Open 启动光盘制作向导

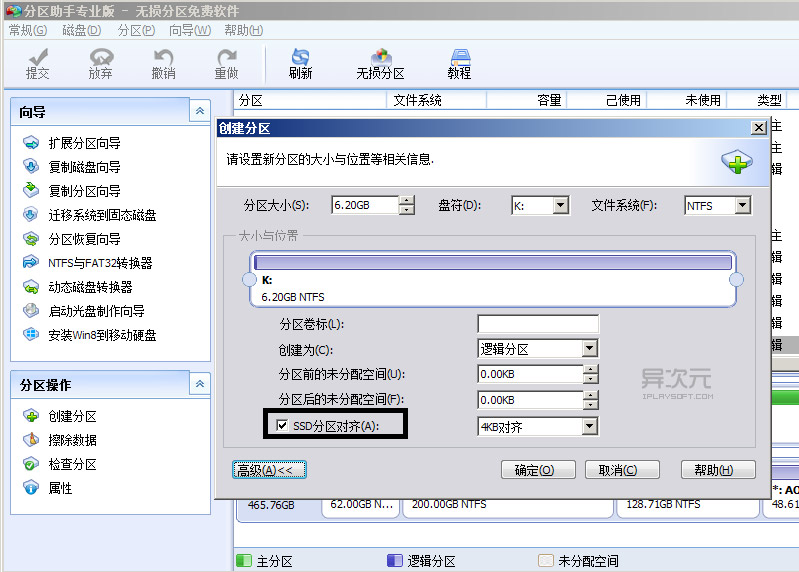84,310
